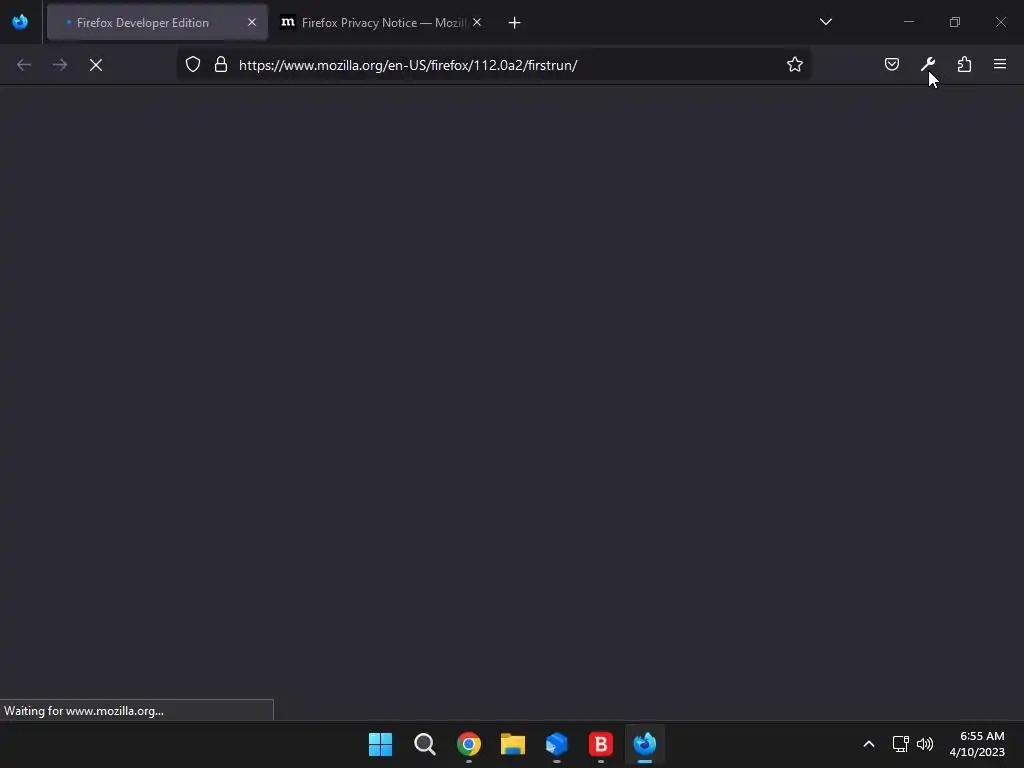Click the URL address bar field
The image size is (1024, 768).
tap(494, 65)
